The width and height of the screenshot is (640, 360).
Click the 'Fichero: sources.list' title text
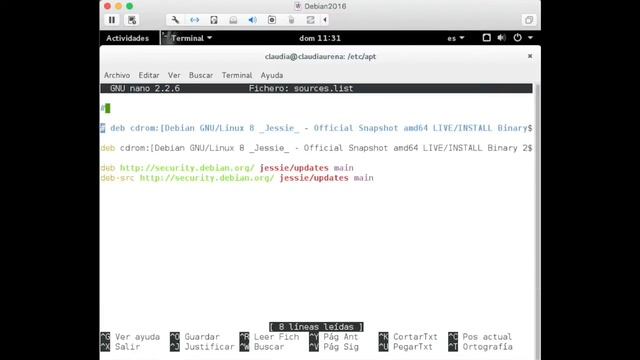301,88
